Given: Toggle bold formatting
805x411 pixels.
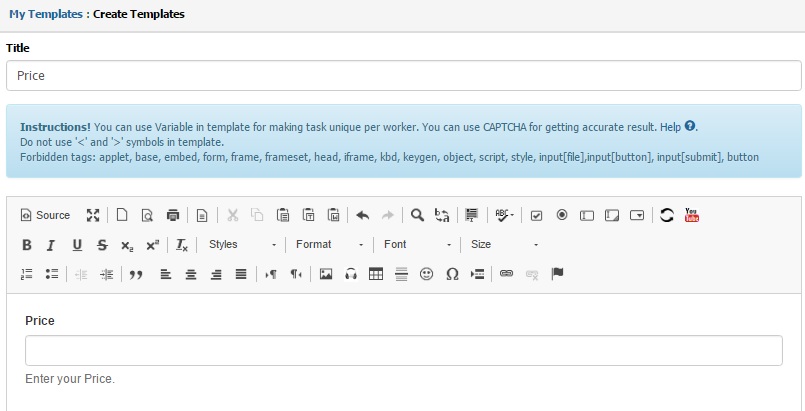Looking at the screenshot, I should 27,245.
